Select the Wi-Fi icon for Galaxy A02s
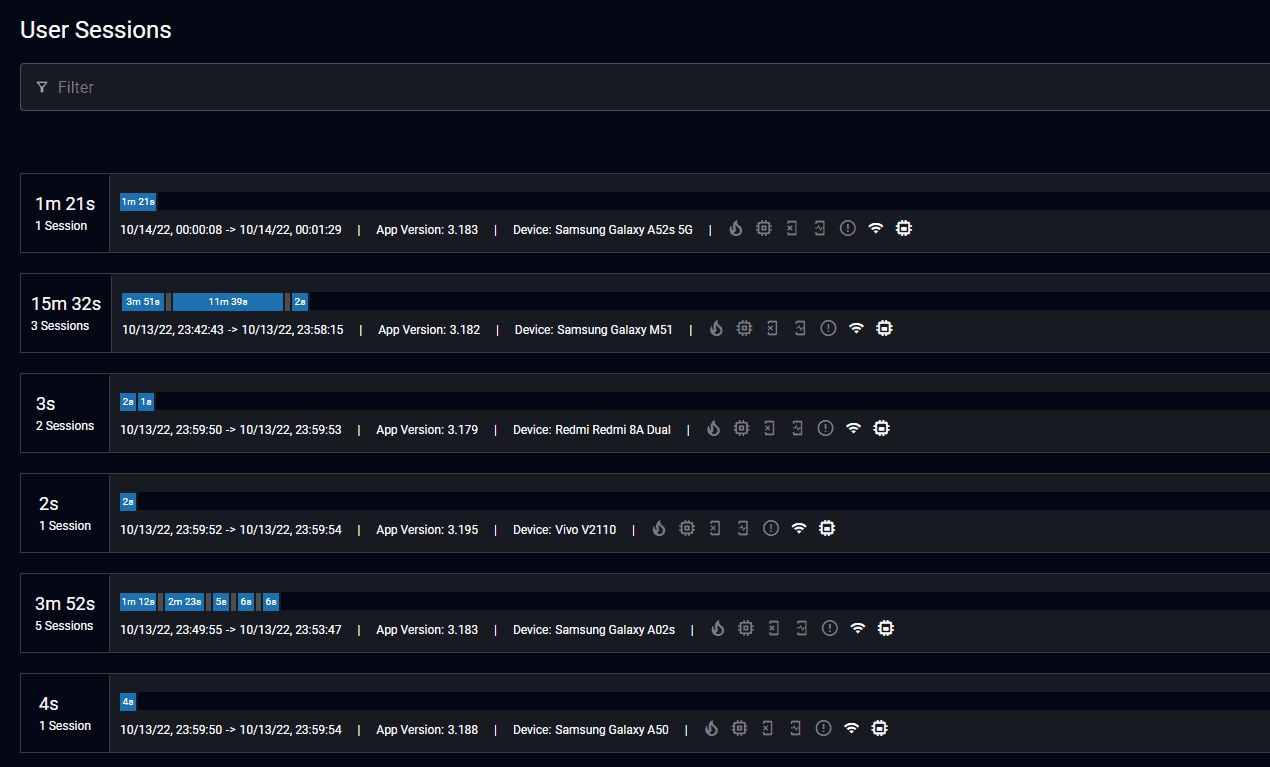Image resolution: width=1270 pixels, height=767 pixels. point(857,628)
